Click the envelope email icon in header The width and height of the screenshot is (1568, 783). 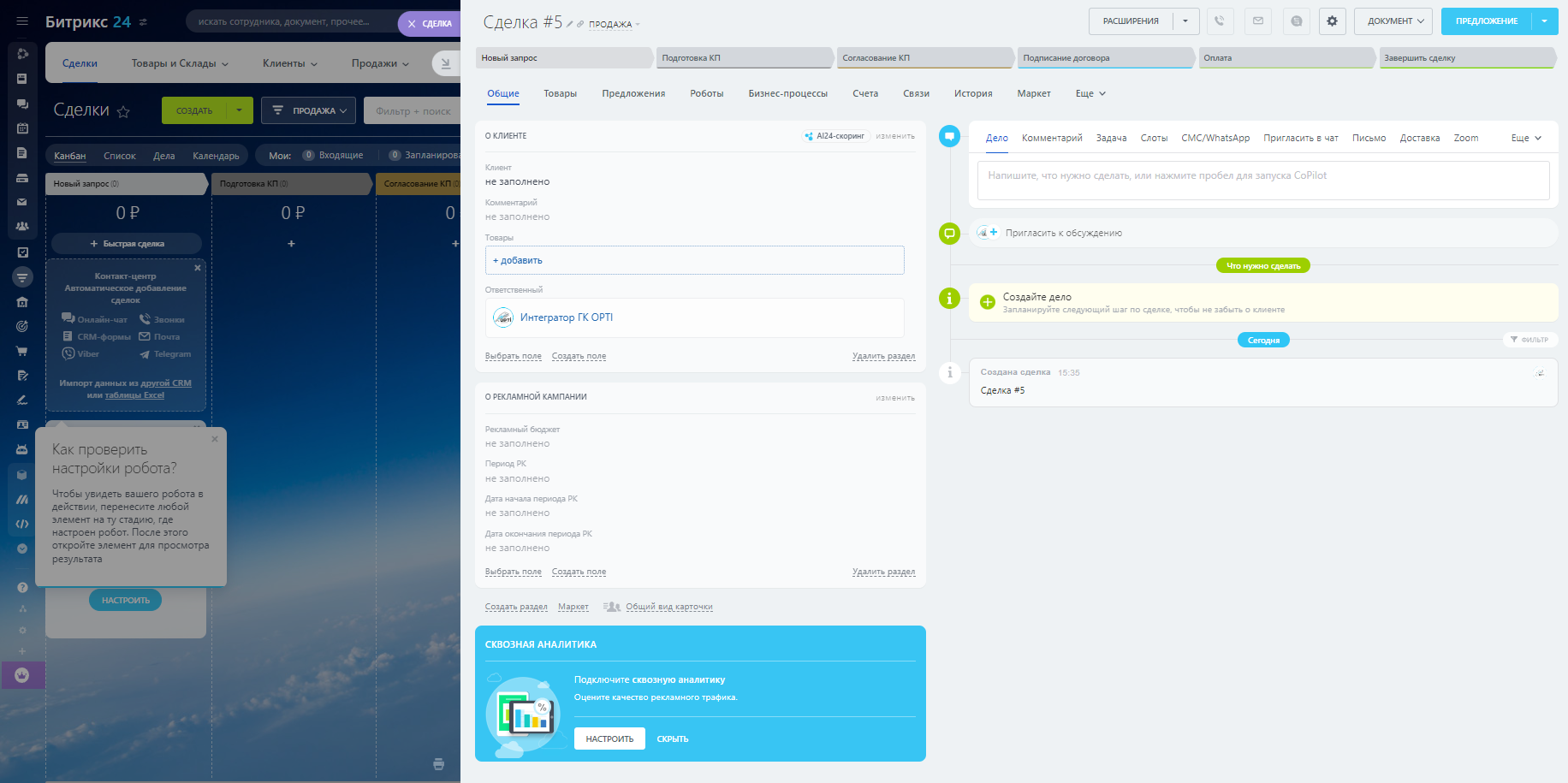[x=1258, y=21]
